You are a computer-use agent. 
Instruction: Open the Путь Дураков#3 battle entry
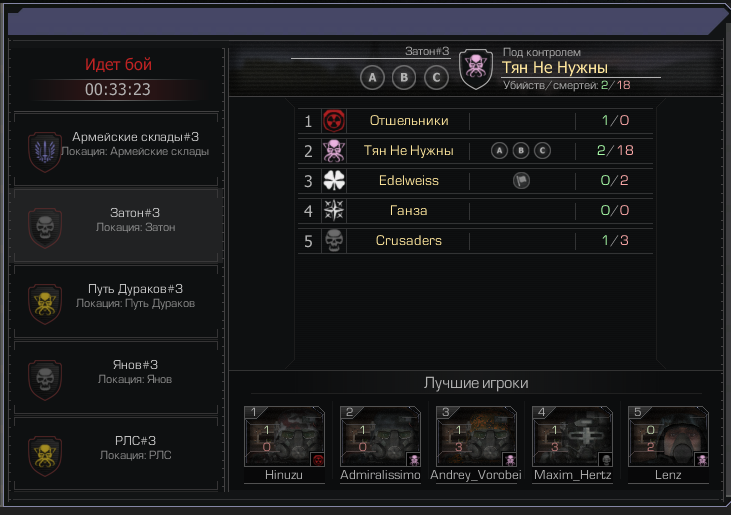point(116,302)
